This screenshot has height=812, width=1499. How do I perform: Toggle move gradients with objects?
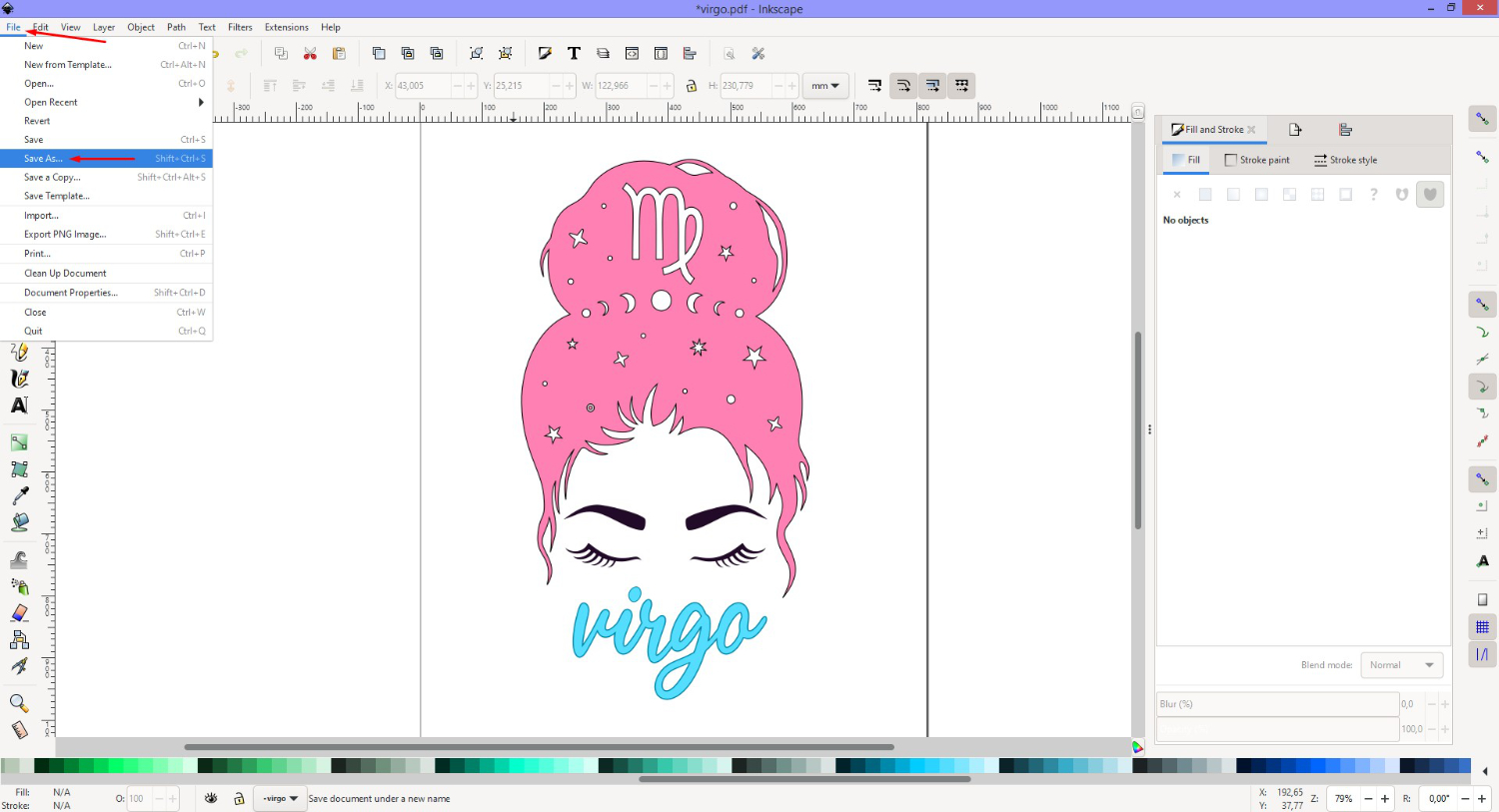[932, 86]
